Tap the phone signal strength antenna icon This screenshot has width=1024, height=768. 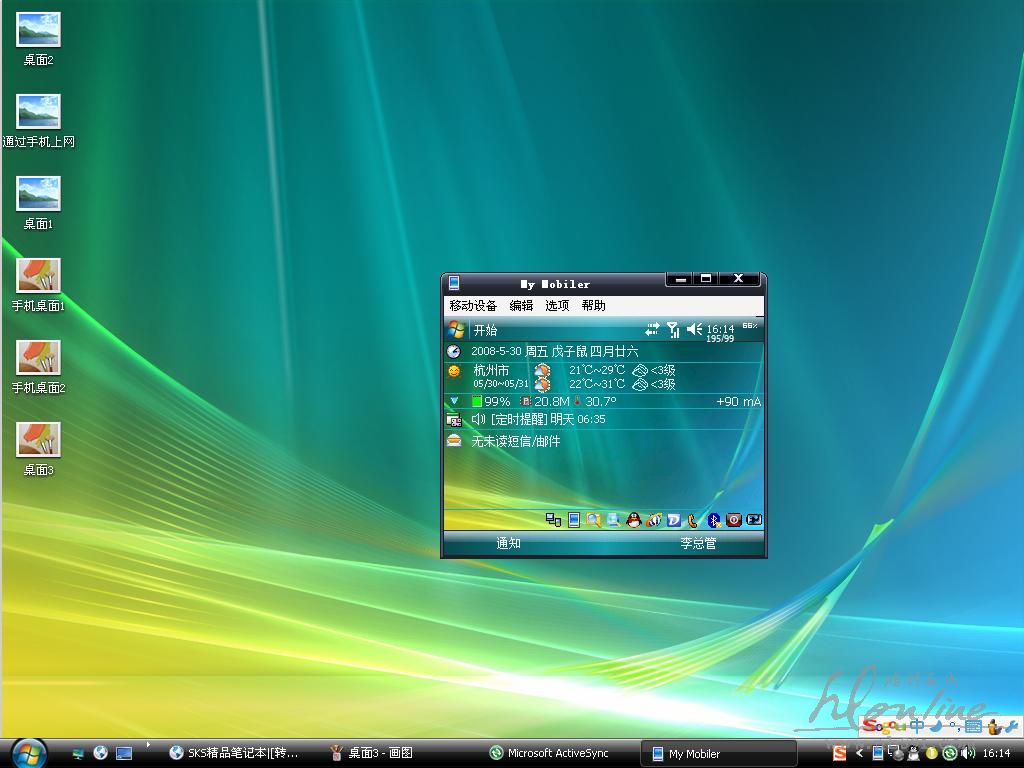[673, 329]
